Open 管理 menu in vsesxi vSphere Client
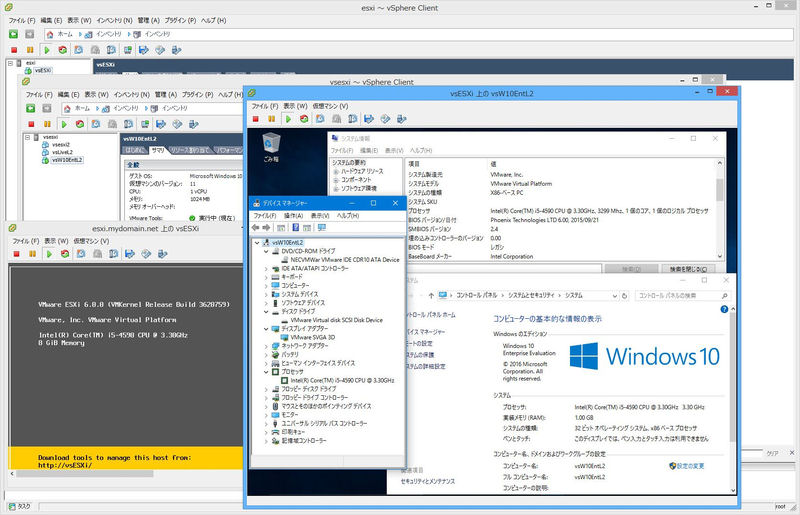800x515 pixels. coord(166,94)
